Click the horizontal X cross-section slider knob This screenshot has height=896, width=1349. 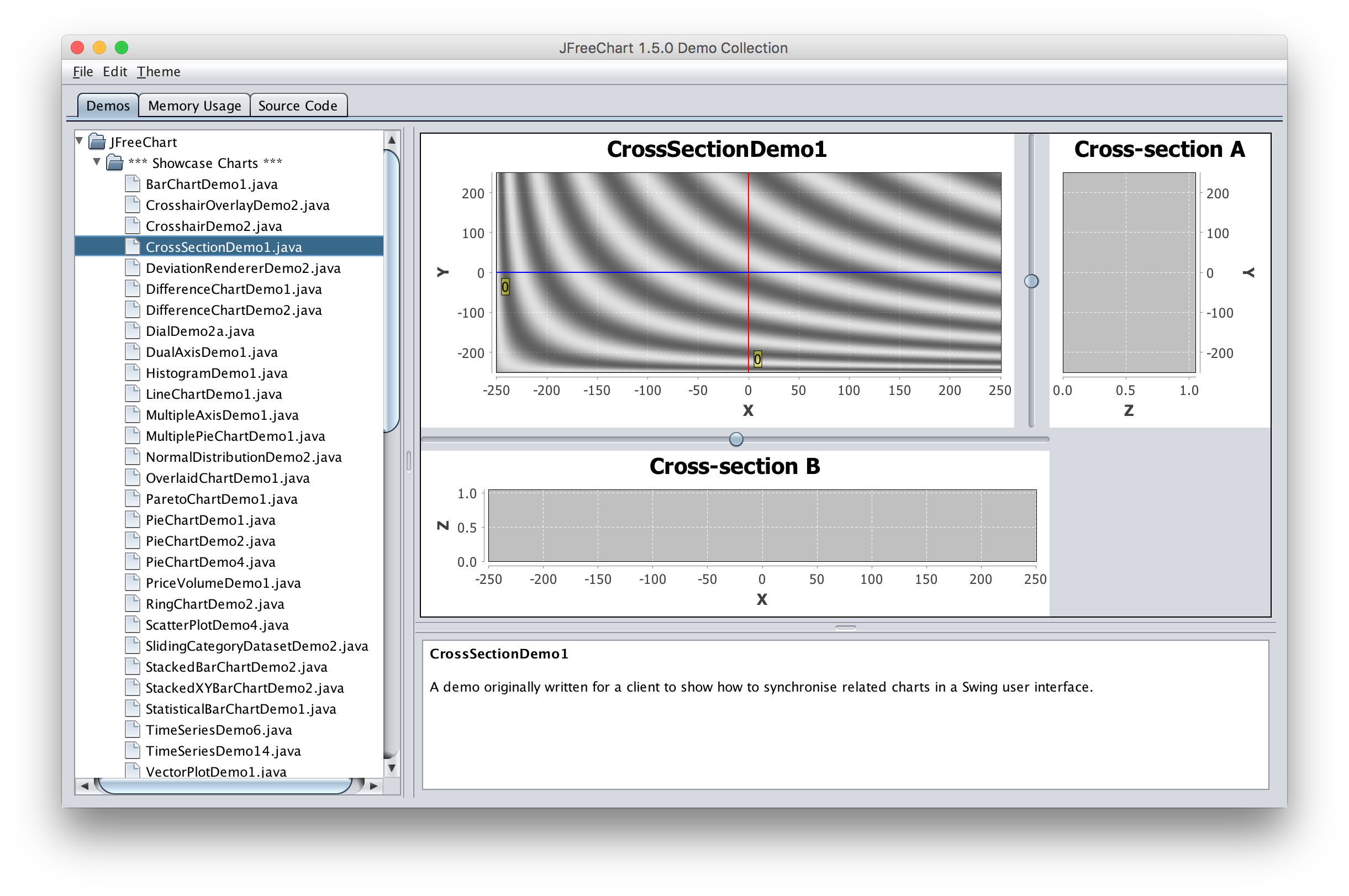pyautogui.click(x=736, y=439)
